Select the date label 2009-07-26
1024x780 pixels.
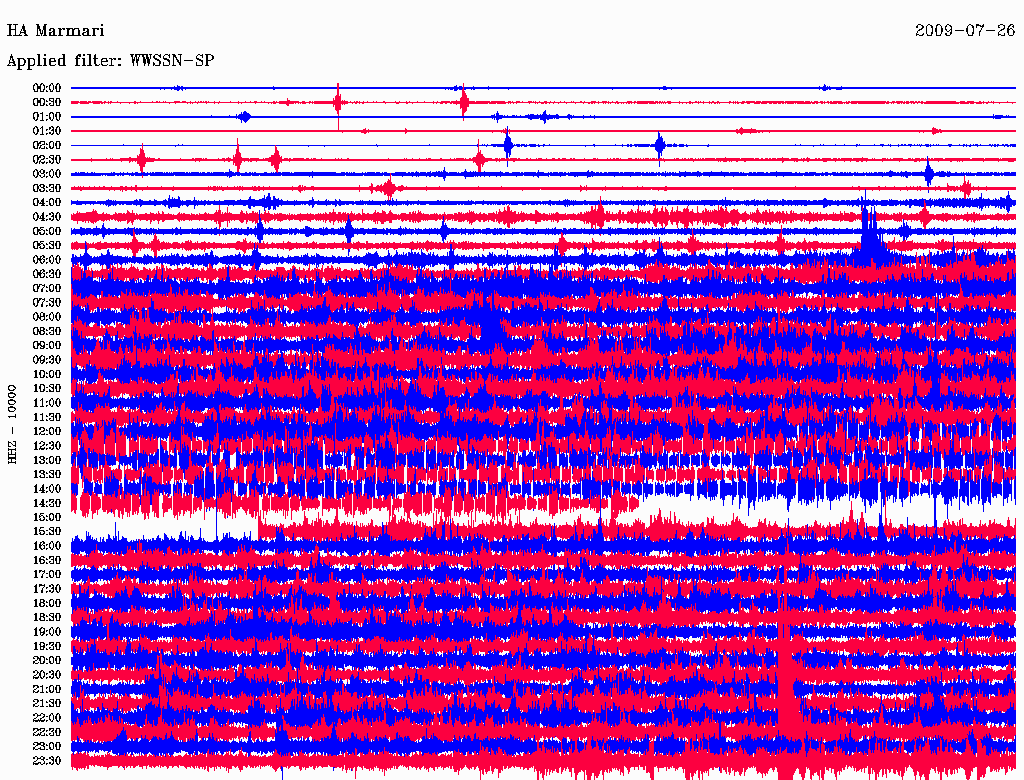pyautogui.click(x=965, y=31)
